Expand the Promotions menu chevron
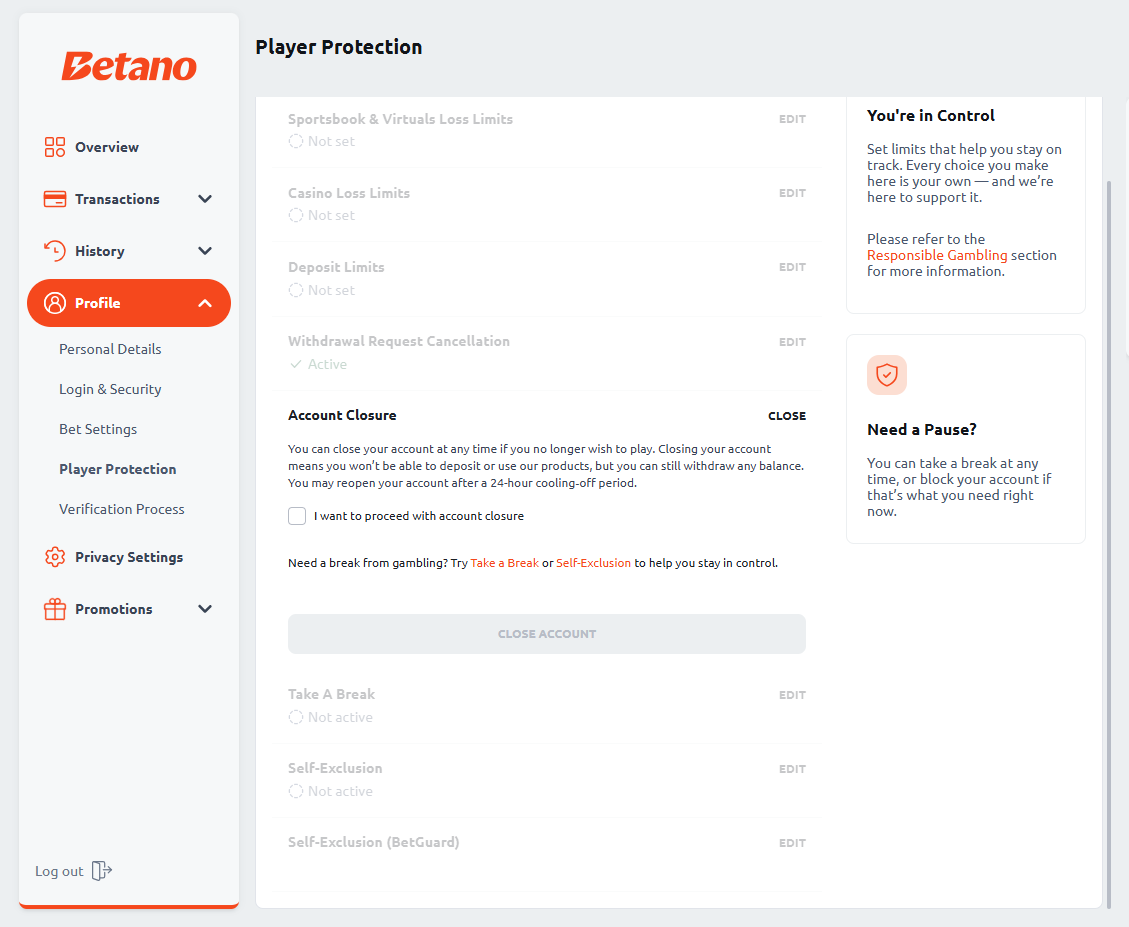Screen dimensions: 1129x927 point(205,609)
